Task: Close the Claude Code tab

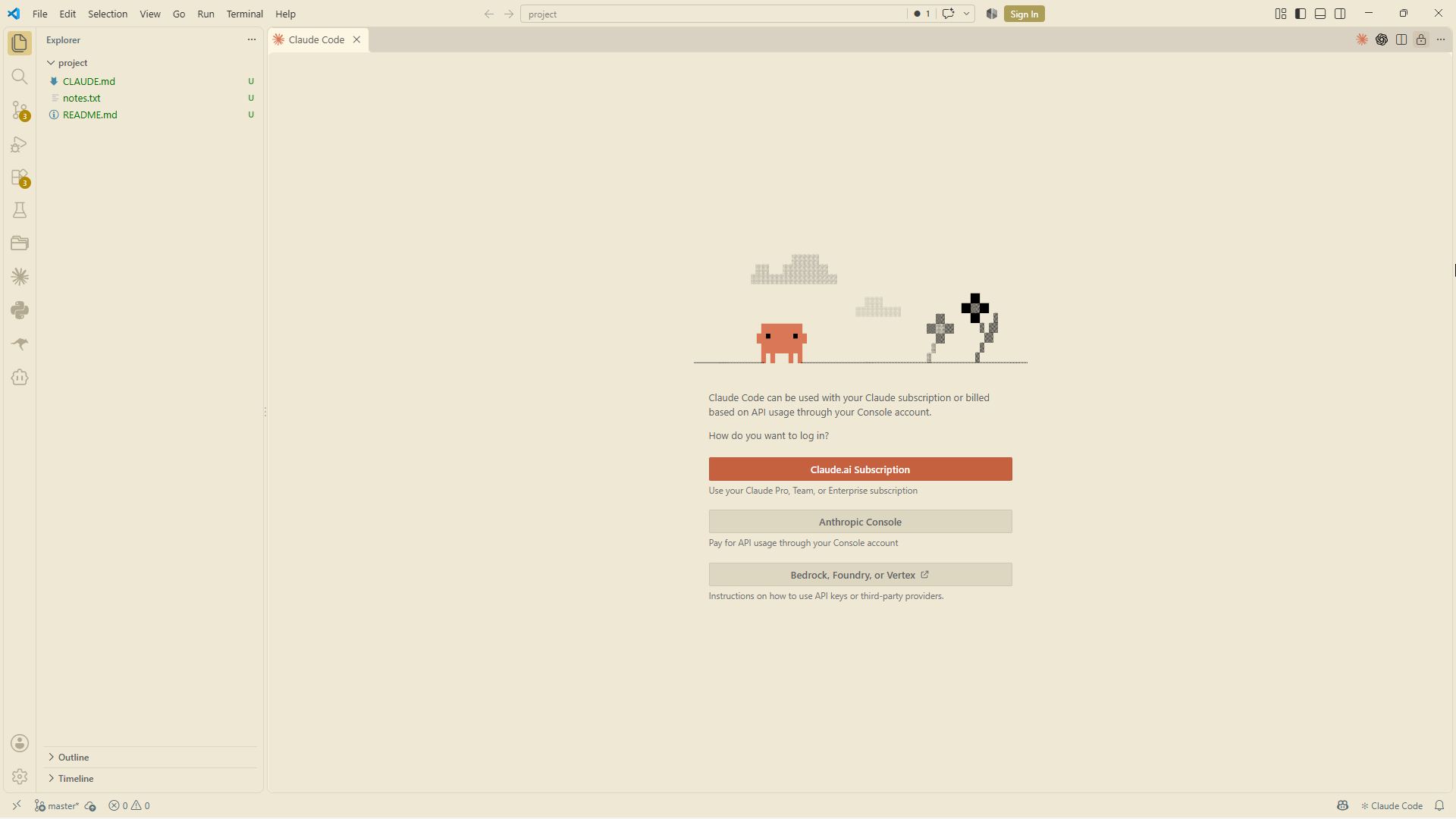Action: [356, 39]
